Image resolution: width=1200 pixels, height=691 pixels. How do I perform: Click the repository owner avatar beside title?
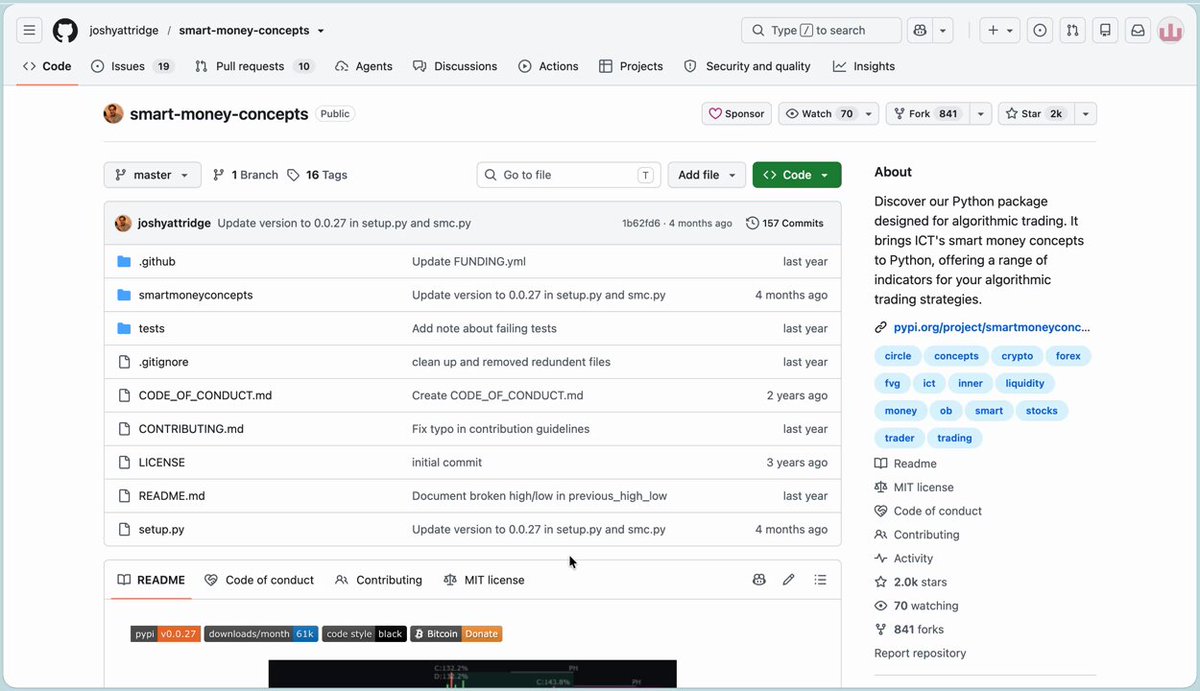tap(113, 113)
